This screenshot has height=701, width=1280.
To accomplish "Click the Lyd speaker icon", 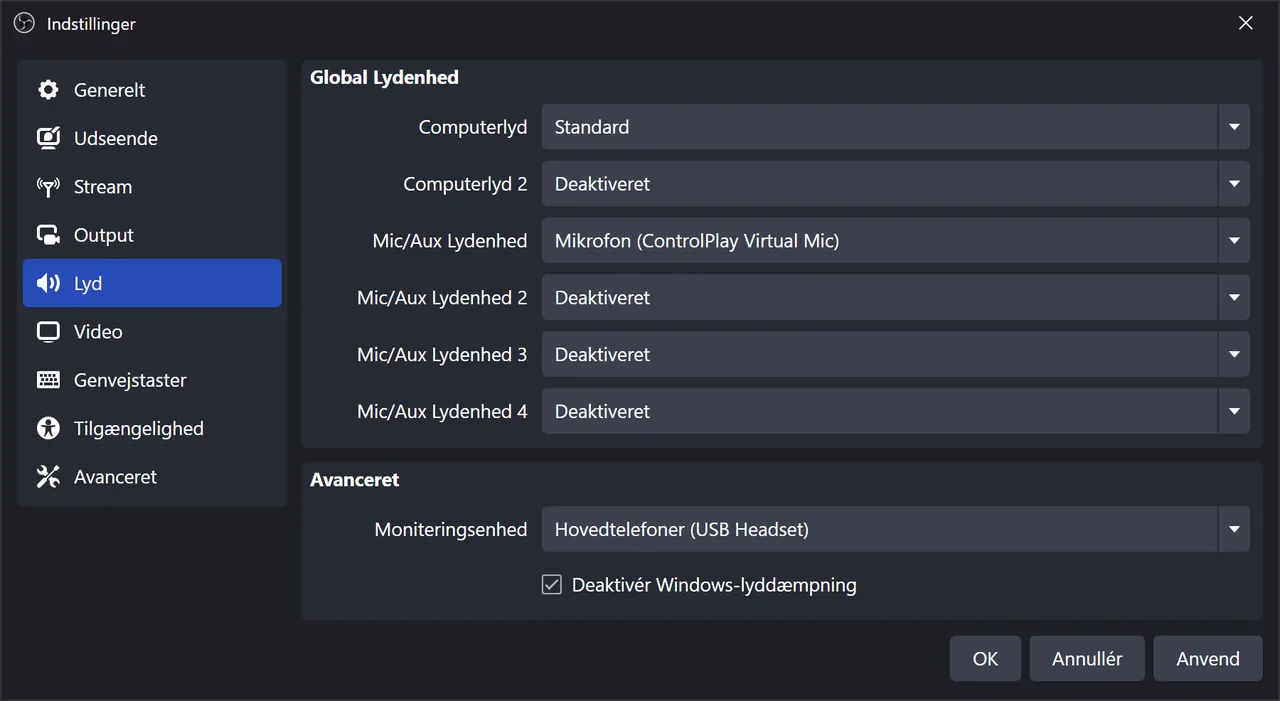I will 48,283.
